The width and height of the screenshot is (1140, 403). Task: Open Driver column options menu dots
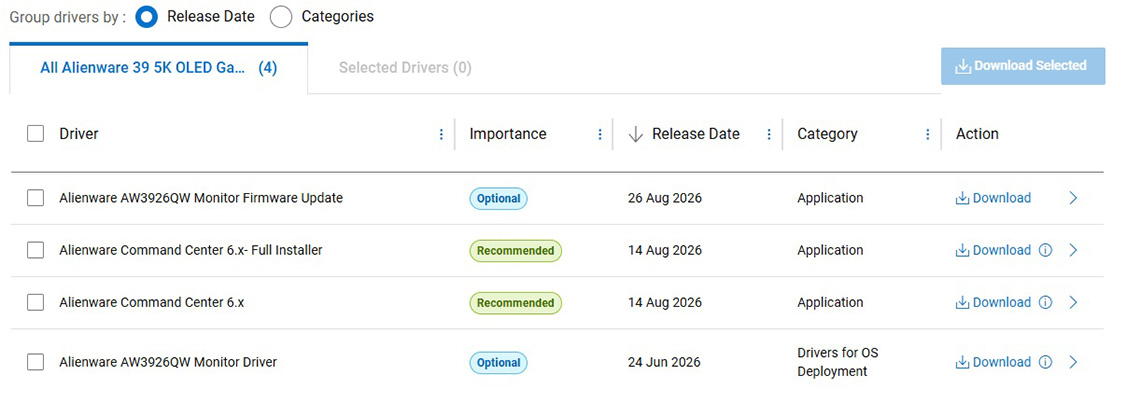(441, 135)
